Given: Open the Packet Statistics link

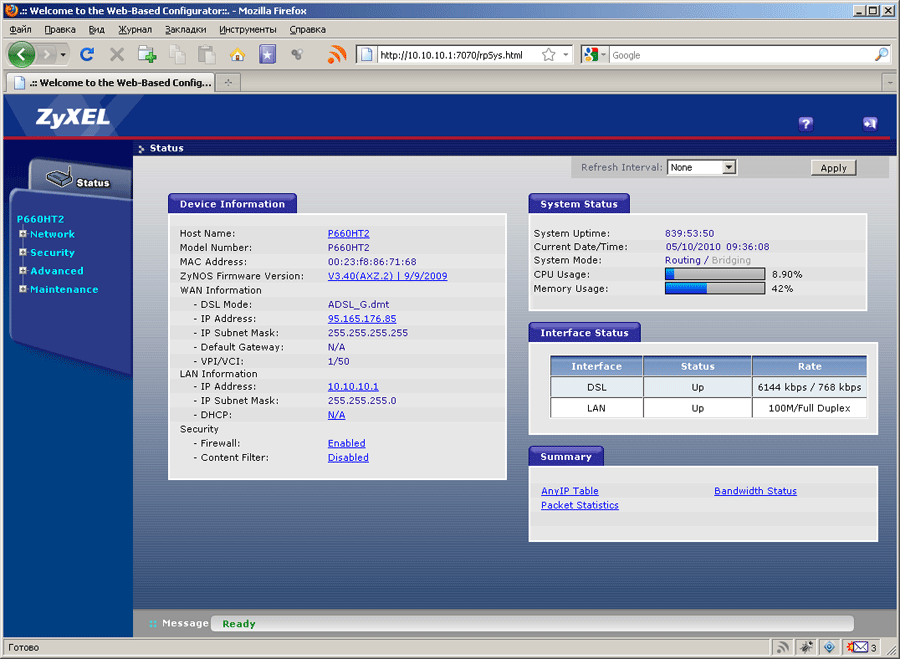Looking at the screenshot, I should point(580,505).
